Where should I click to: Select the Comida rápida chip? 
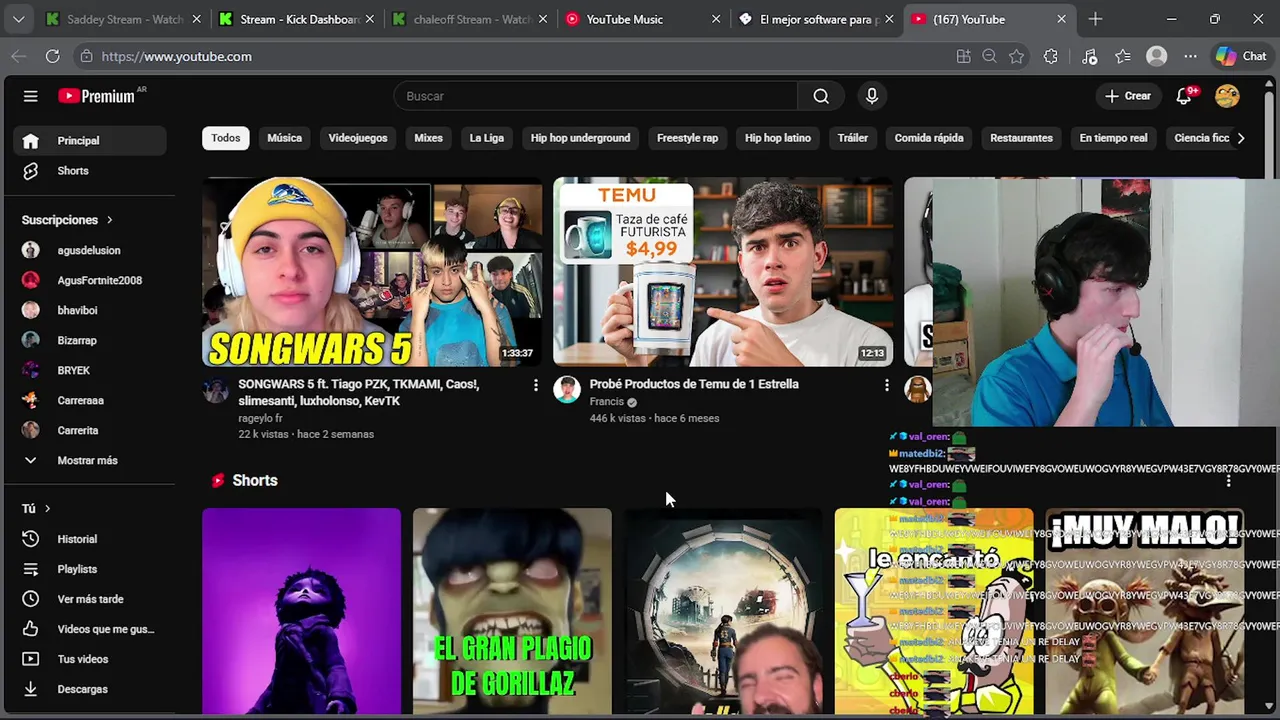[x=929, y=138]
